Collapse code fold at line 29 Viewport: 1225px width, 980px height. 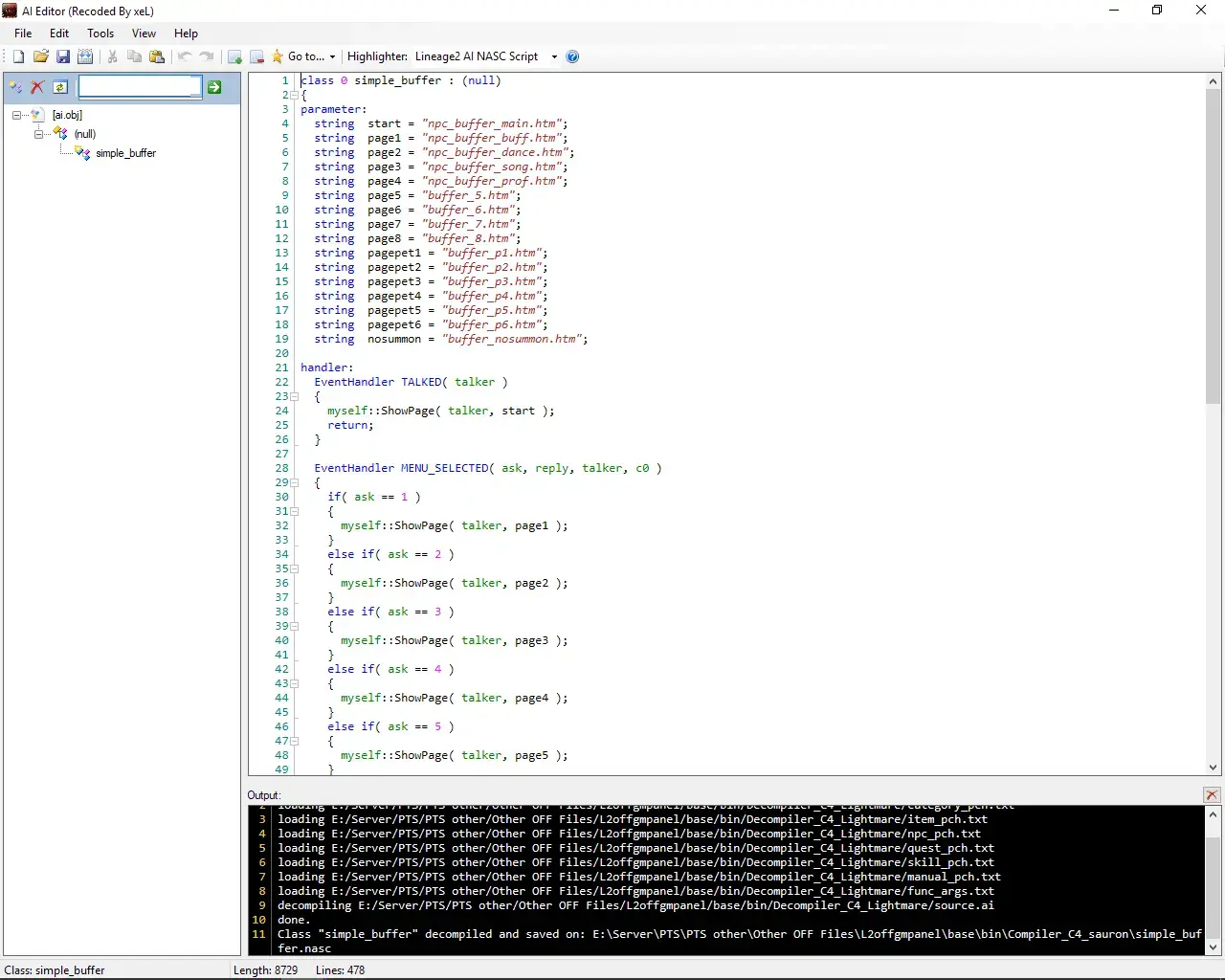click(295, 482)
